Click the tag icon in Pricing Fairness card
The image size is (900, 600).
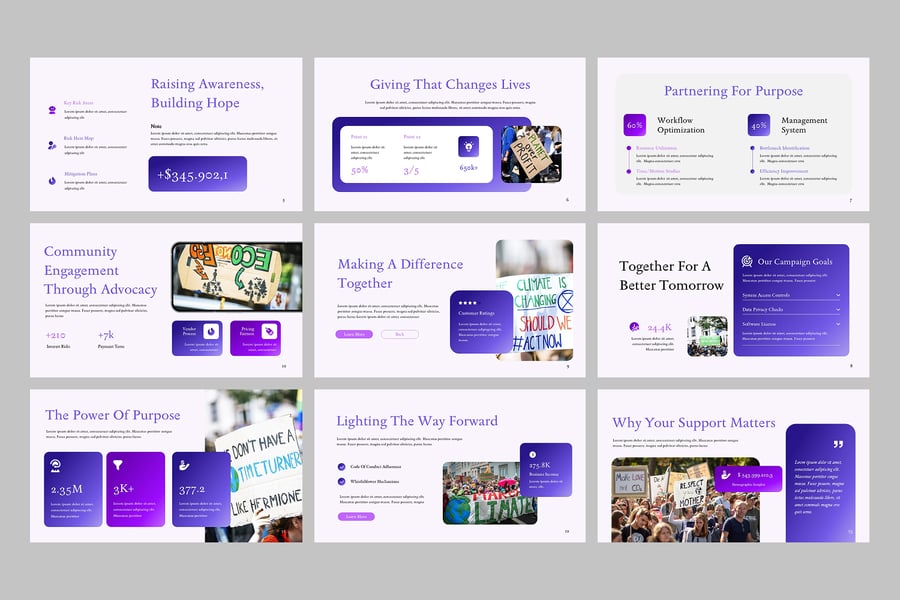tap(267, 331)
